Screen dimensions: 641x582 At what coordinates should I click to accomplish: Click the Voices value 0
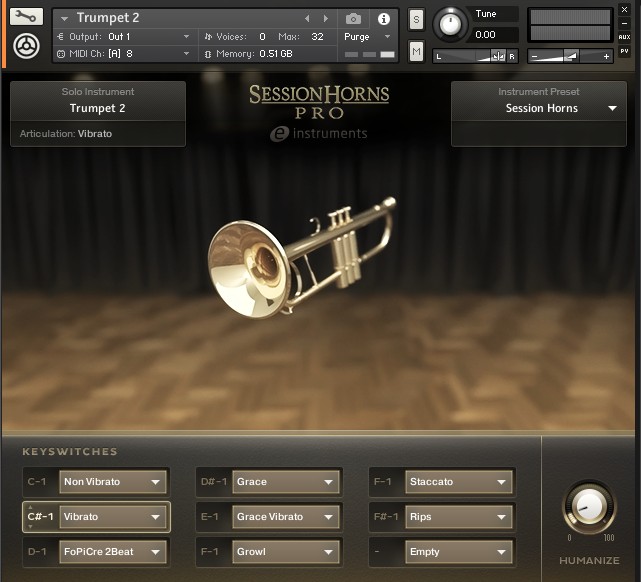pyautogui.click(x=262, y=37)
